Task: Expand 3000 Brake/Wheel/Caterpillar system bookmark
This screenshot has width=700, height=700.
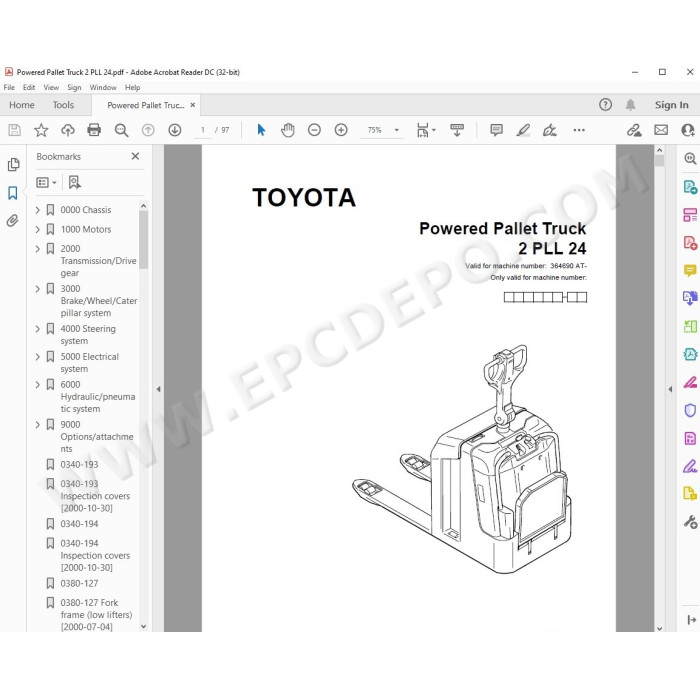Action: click(x=38, y=289)
